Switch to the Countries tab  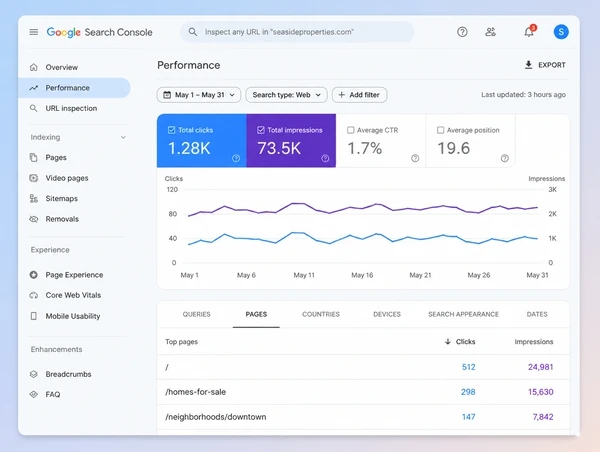click(x=321, y=314)
